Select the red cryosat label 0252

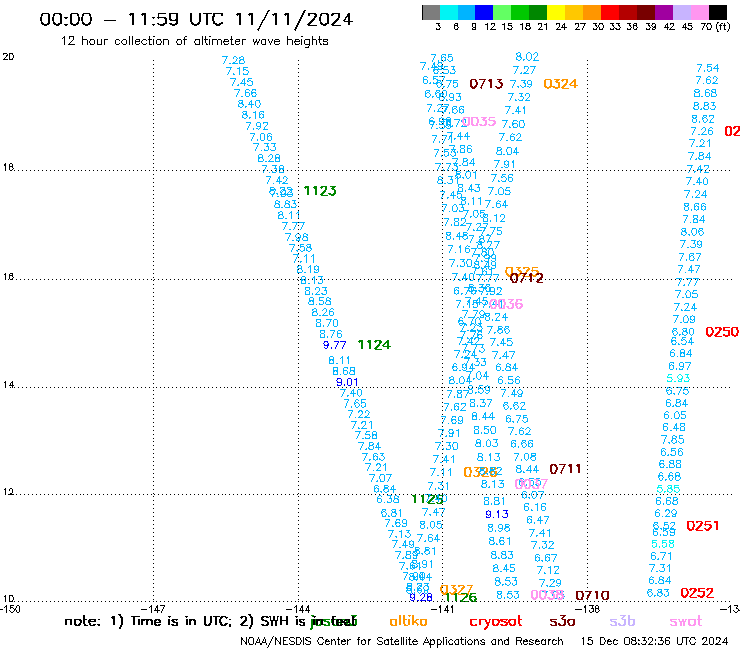(x=697, y=593)
